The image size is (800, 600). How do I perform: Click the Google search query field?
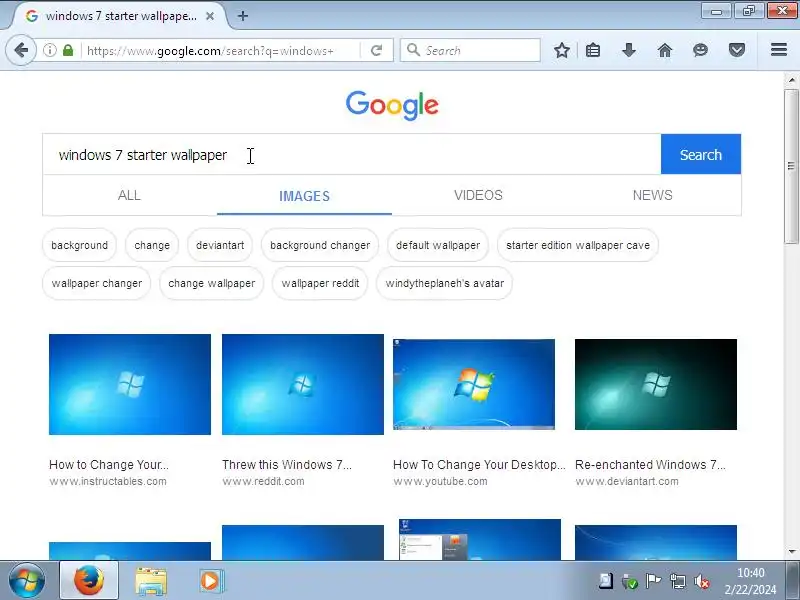(x=352, y=155)
